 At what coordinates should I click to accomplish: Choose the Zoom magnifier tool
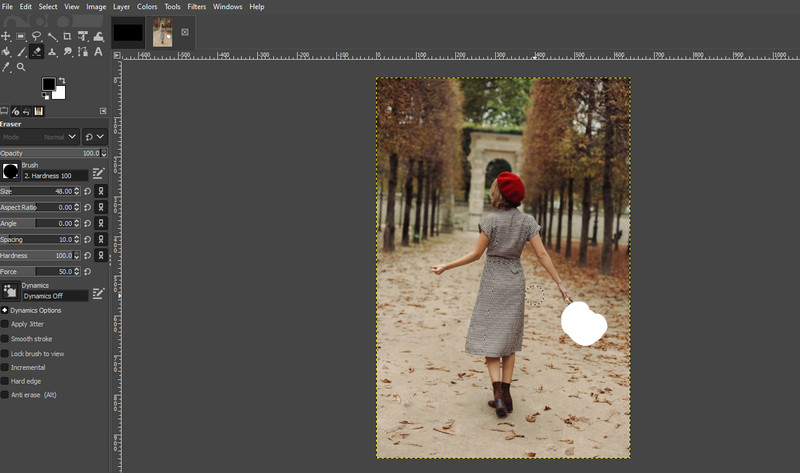click(21, 66)
